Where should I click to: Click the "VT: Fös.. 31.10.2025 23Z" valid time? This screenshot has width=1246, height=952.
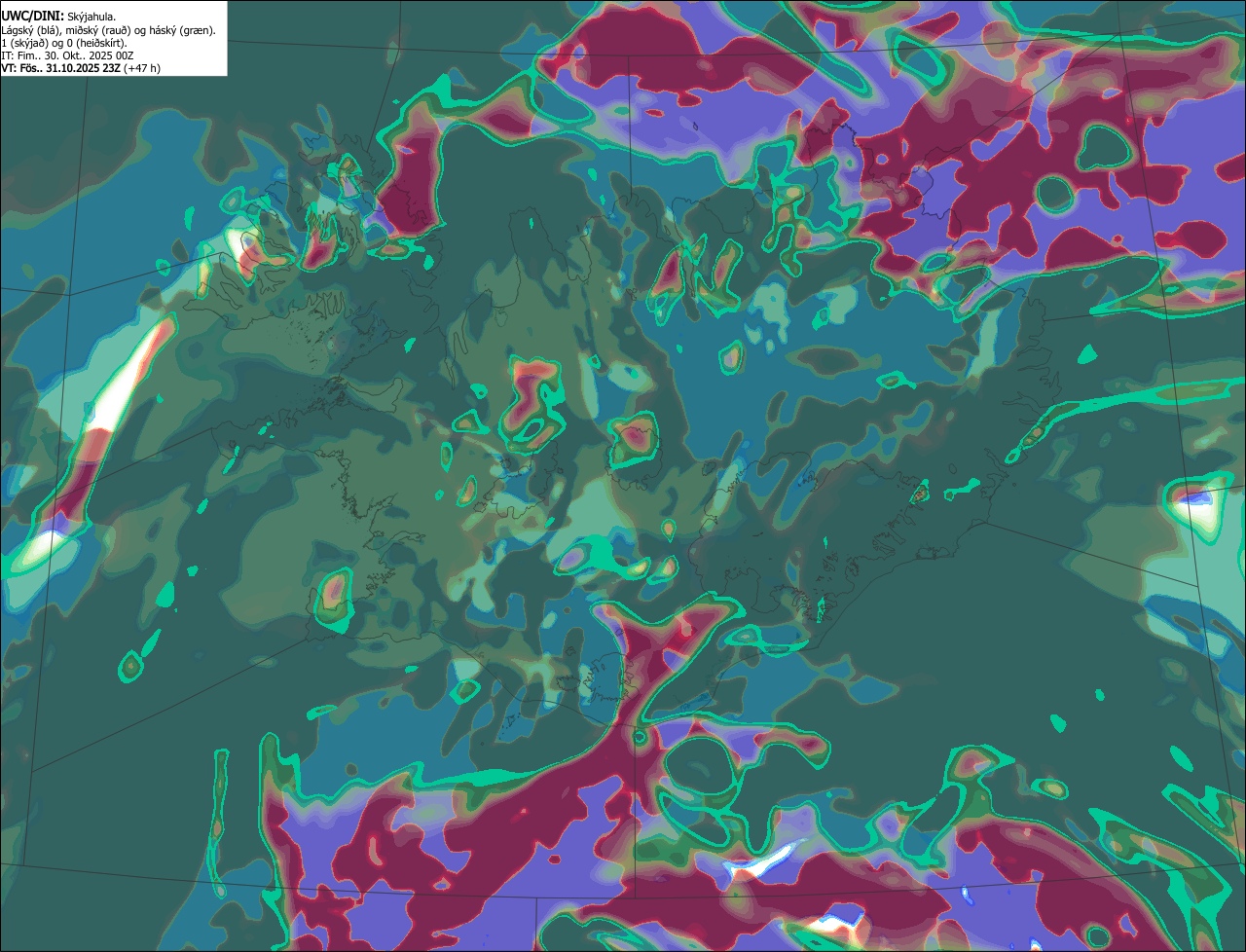(x=60, y=68)
